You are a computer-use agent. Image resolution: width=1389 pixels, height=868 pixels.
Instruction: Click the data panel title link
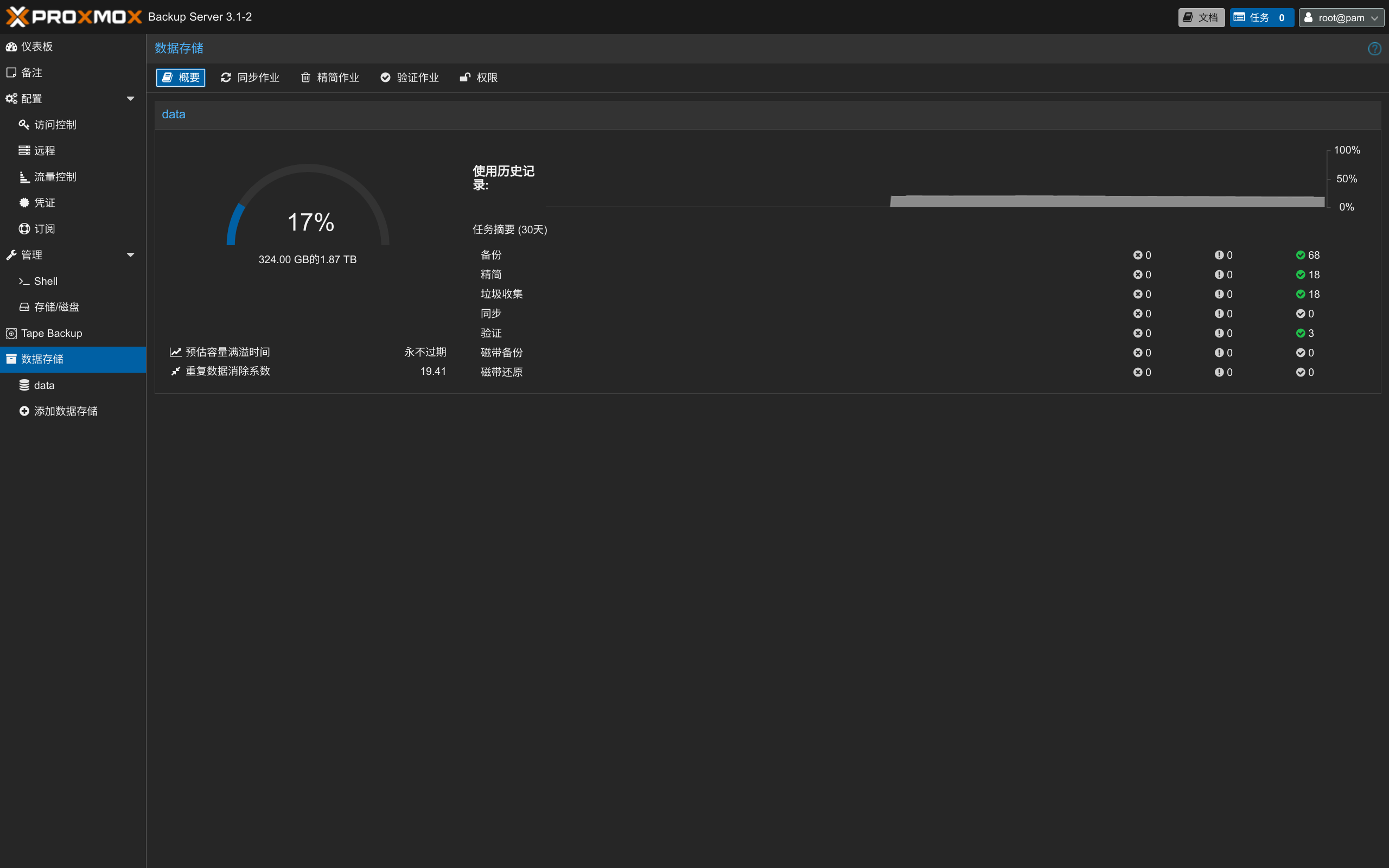coord(173,114)
